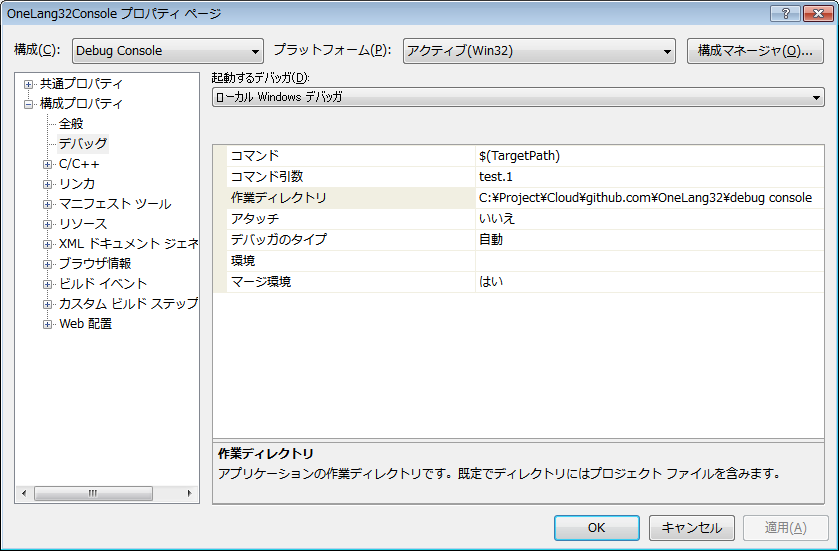Select the ビルド イベント label
The height and width of the screenshot is (551, 839).
[x=103, y=284]
